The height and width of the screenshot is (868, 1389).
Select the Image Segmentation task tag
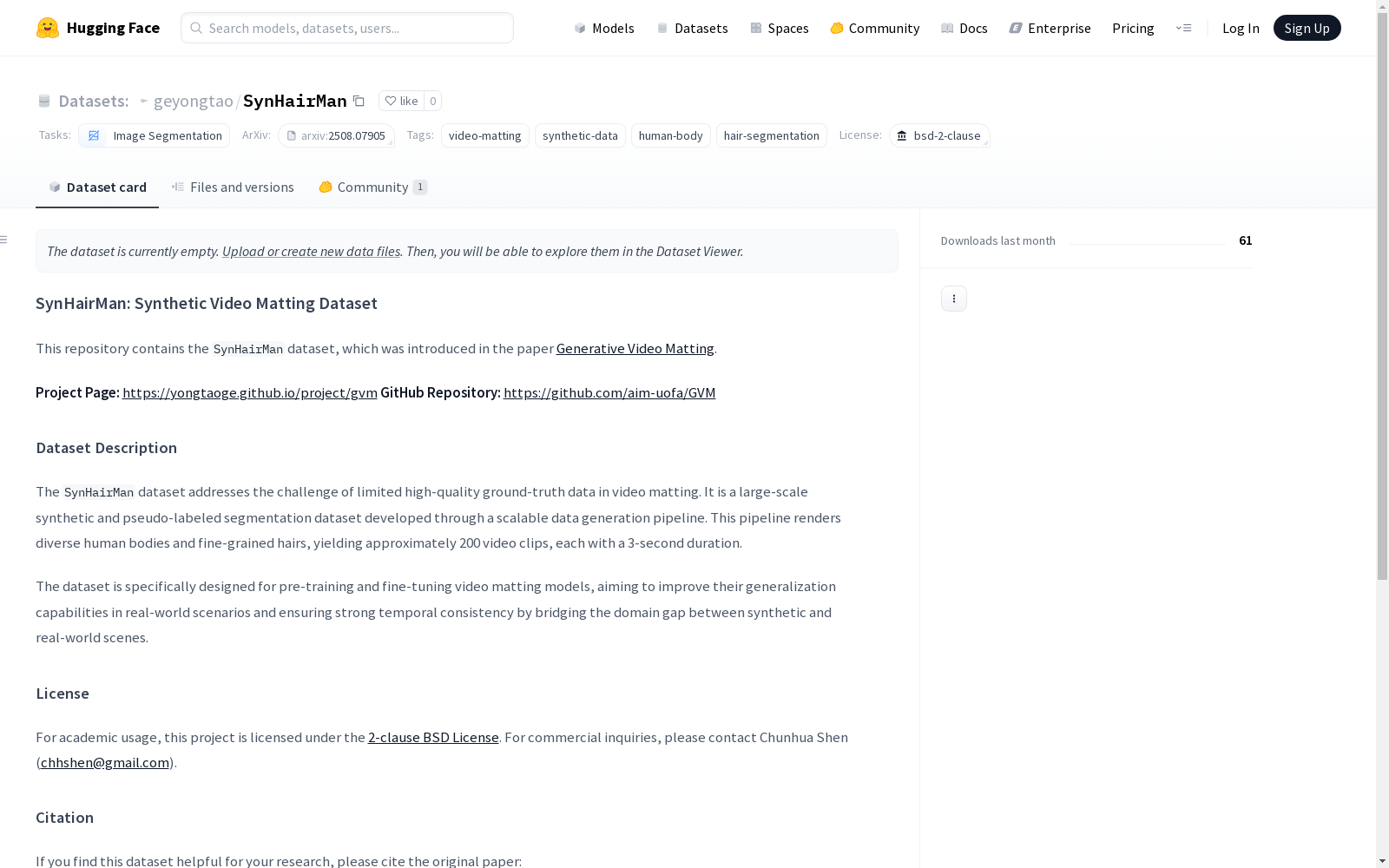[x=154, y=135]
